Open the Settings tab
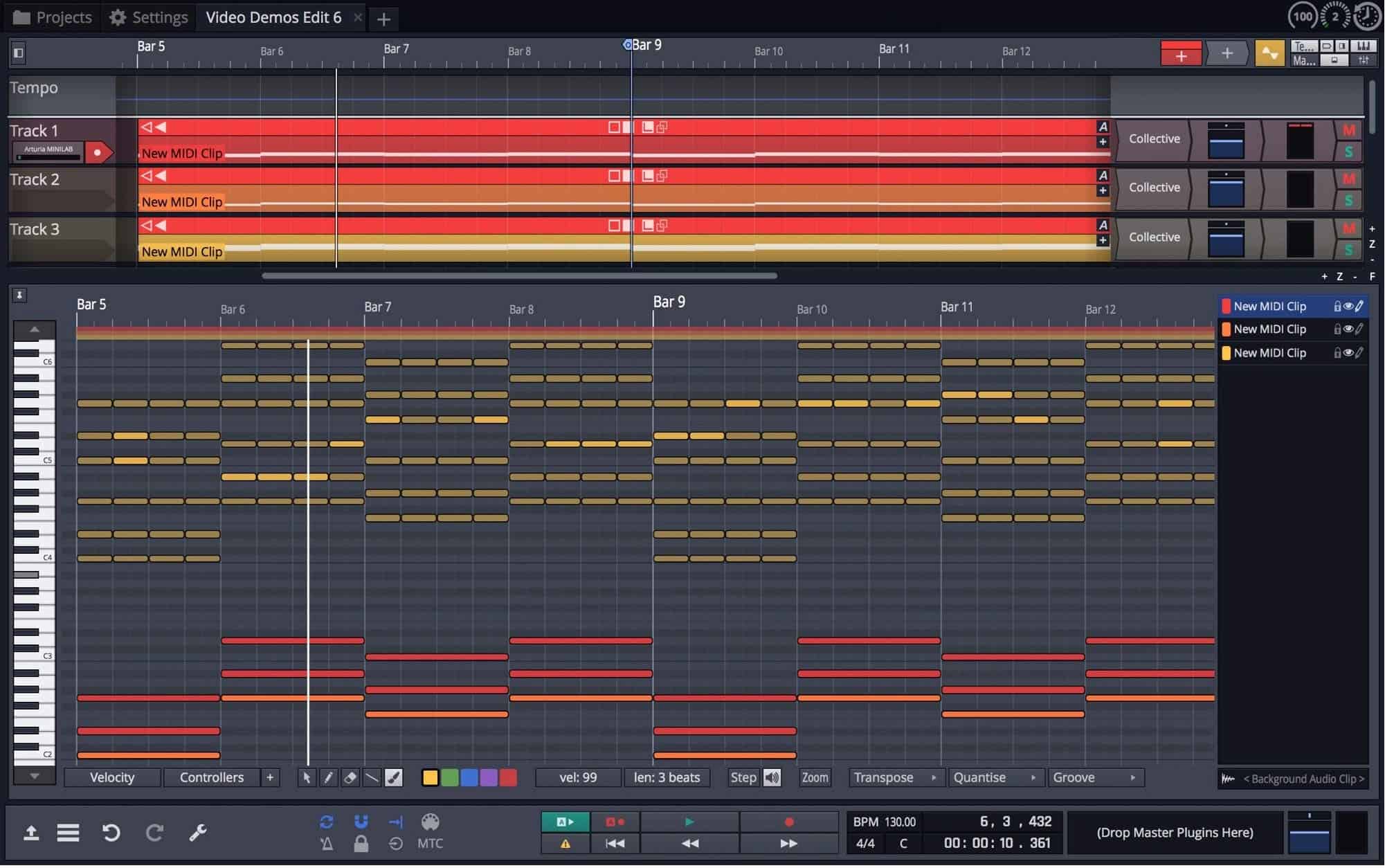 coord(149,17)
